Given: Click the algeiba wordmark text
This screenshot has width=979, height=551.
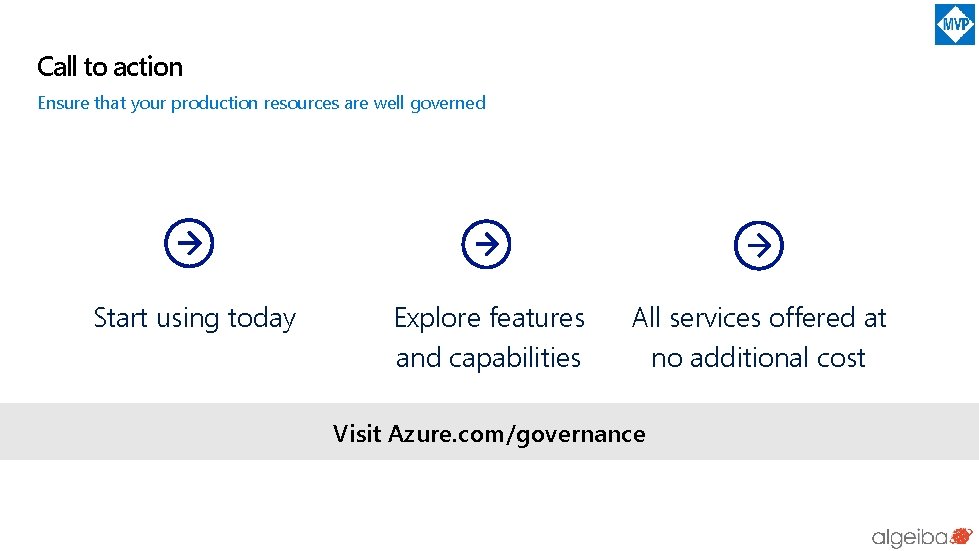Looking at the screenshot, I should pos(908,538).
